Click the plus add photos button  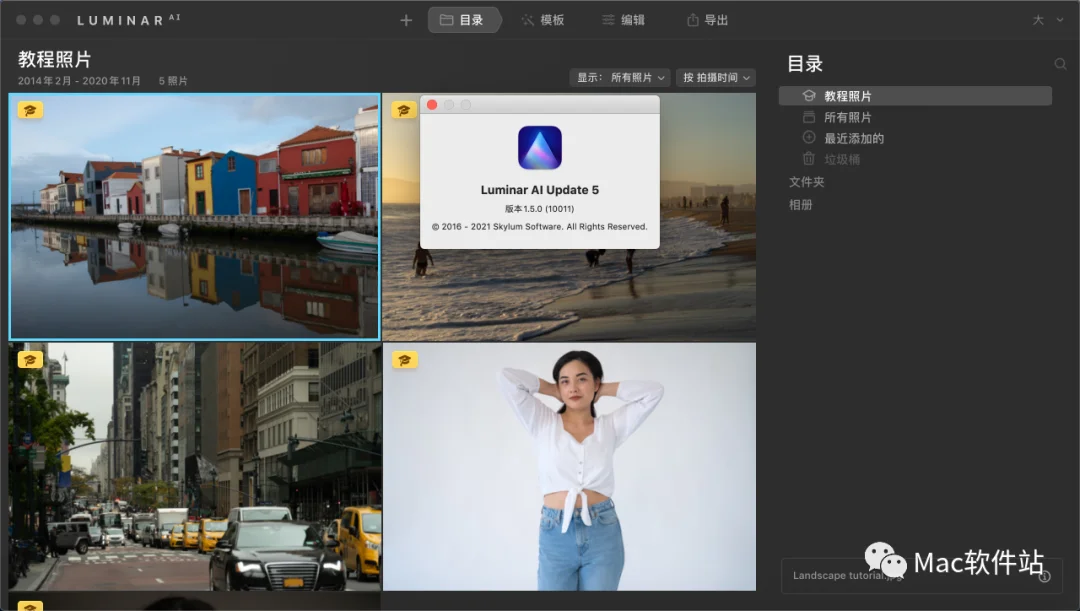[x=406, y=21]
